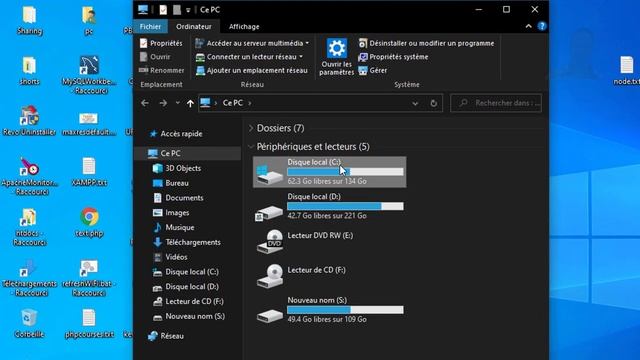This screenshot has width=640, height=360.
Task: Expand the address bar history dropdown
Action: tap(415, 103)
